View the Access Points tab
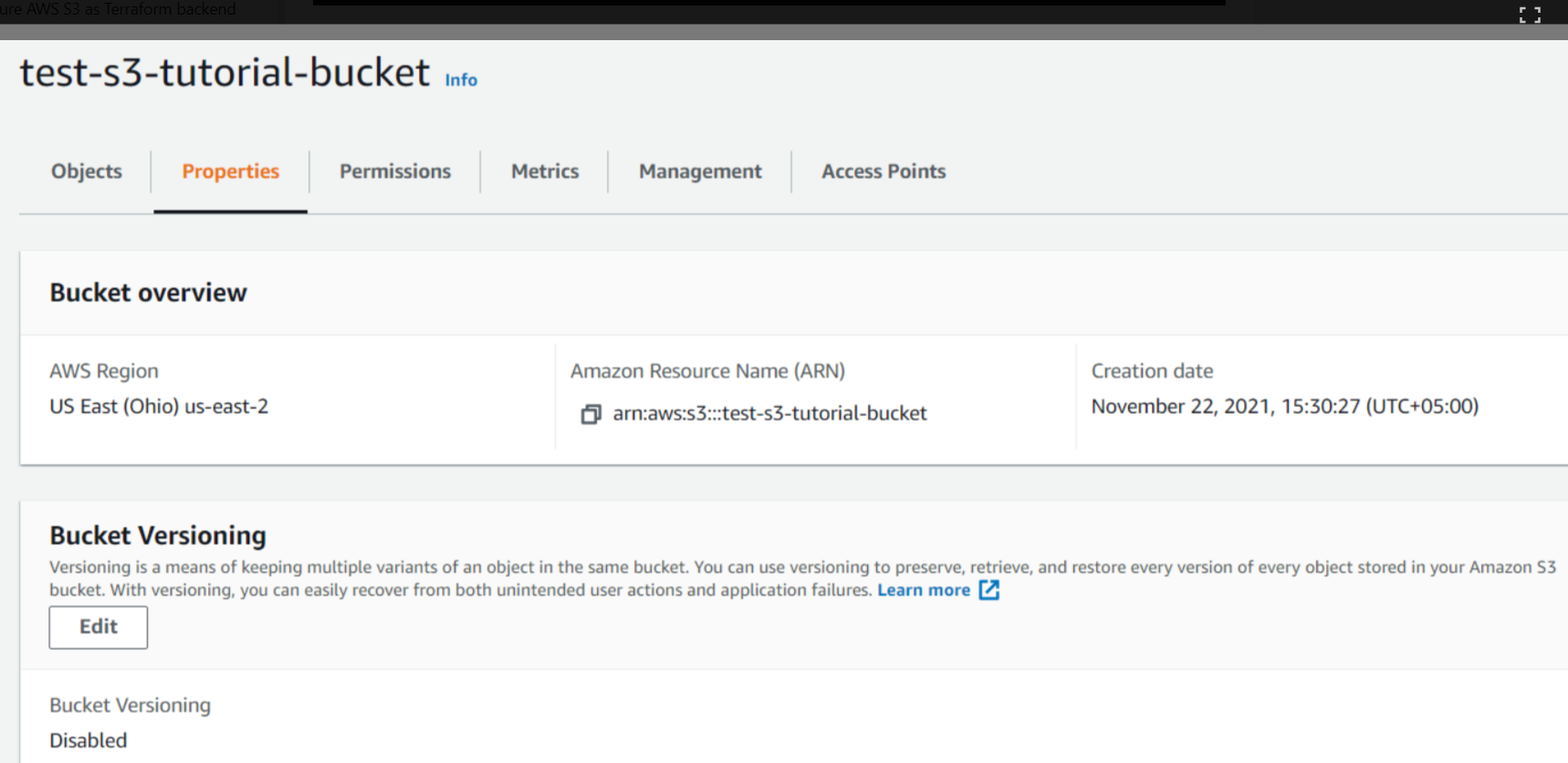 tap(883, 172)
